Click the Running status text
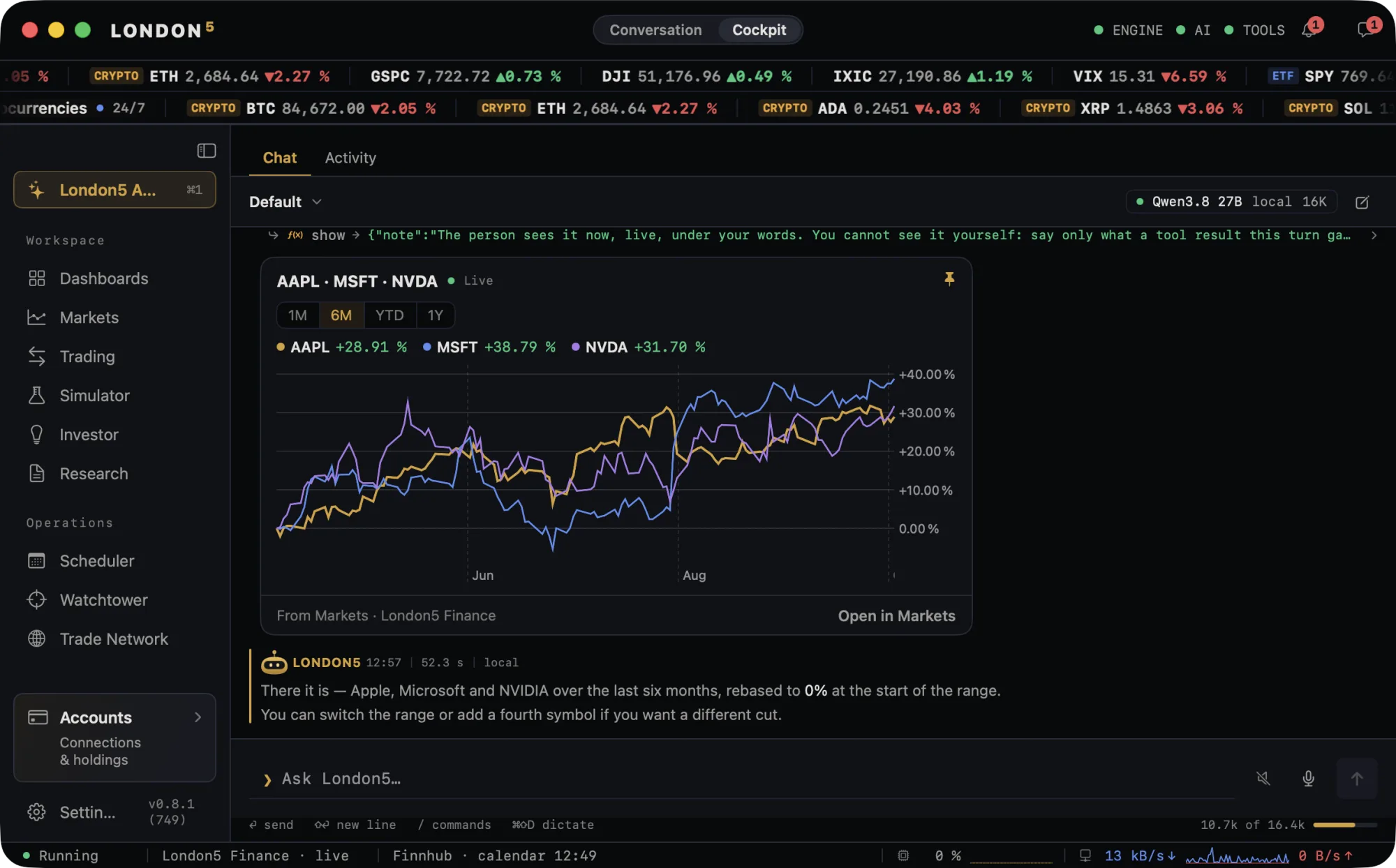This screenshot has height=868, width=1396. coord(68,855)
